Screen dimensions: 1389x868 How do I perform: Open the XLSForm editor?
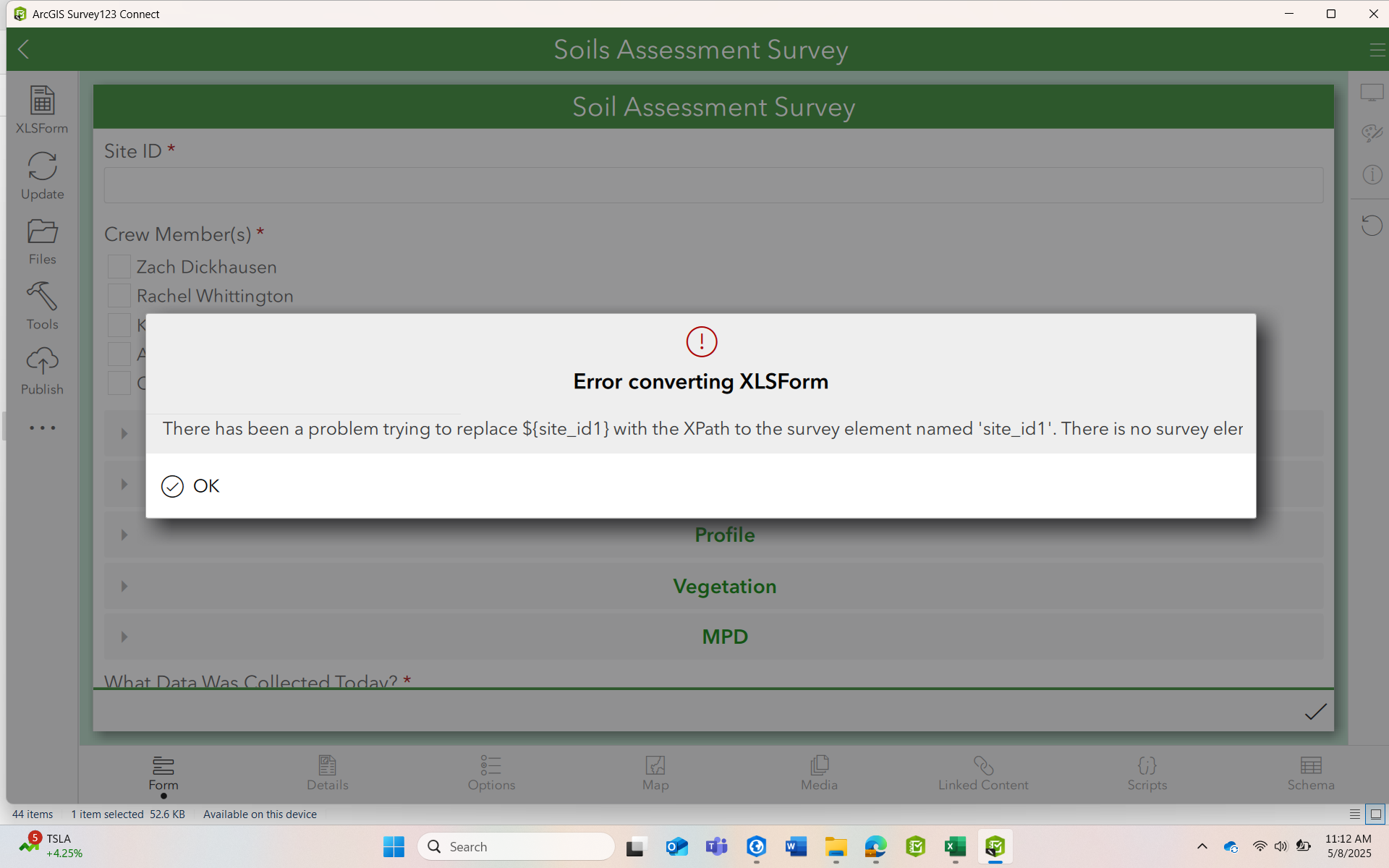pyautogui.click(x=41, y=109)
